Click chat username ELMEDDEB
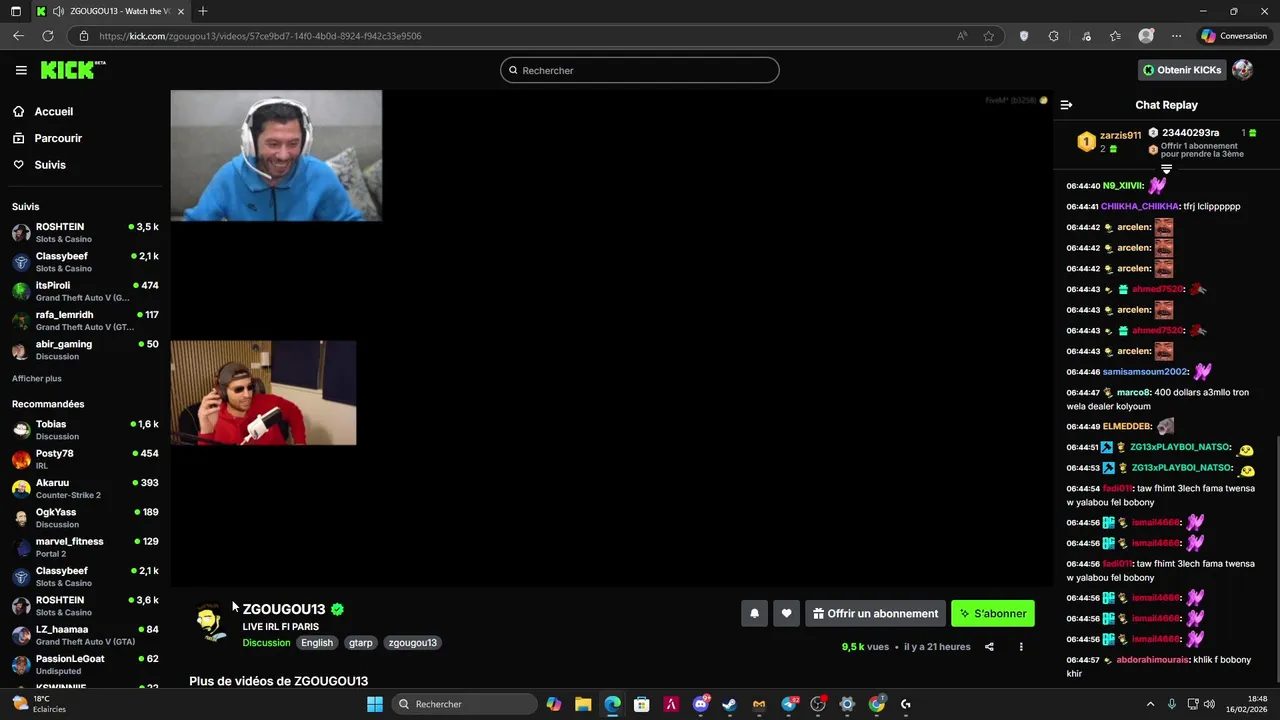1280x720 pixels. point(1127,427)
